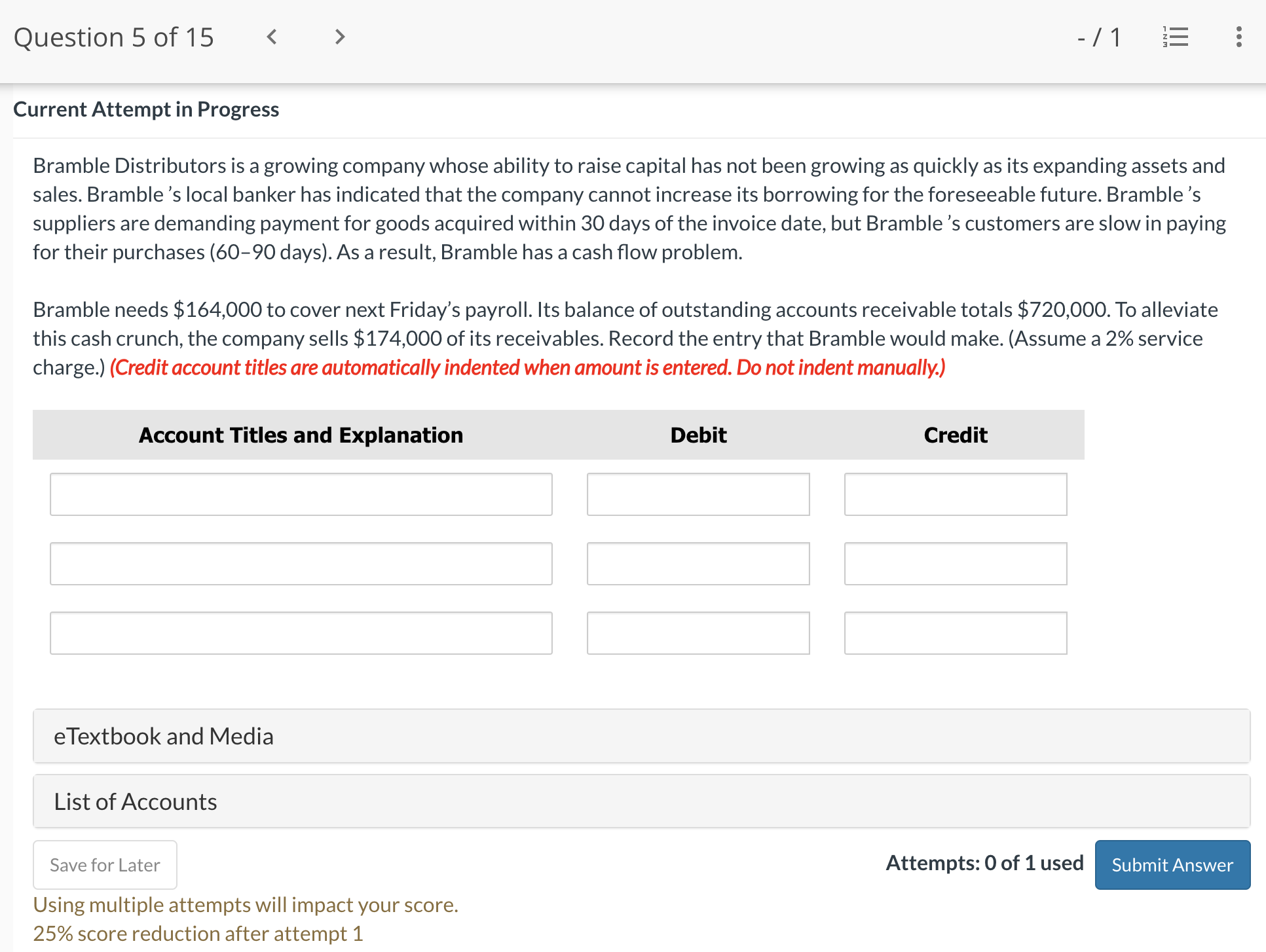The image size is (1266, 952).
Task: Click the Submit Answer button
Action: 1172,864
